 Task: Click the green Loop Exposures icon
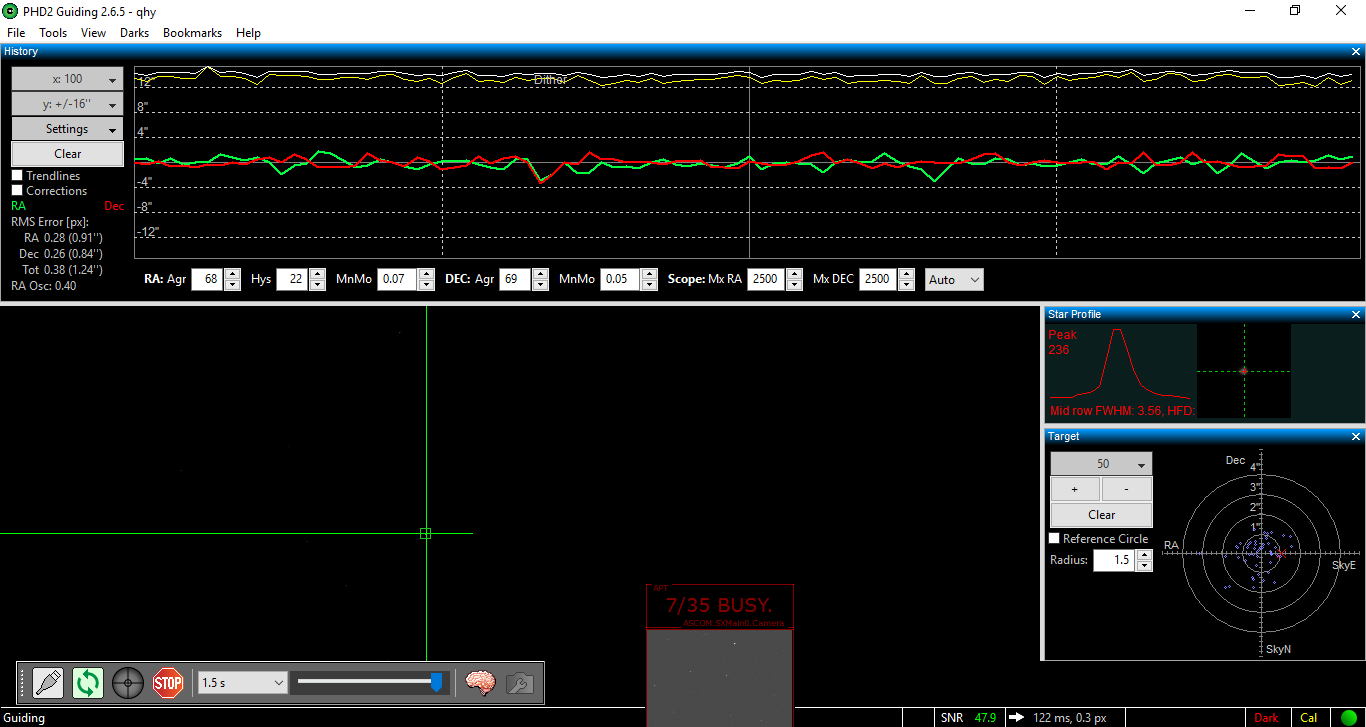[88, 683]
